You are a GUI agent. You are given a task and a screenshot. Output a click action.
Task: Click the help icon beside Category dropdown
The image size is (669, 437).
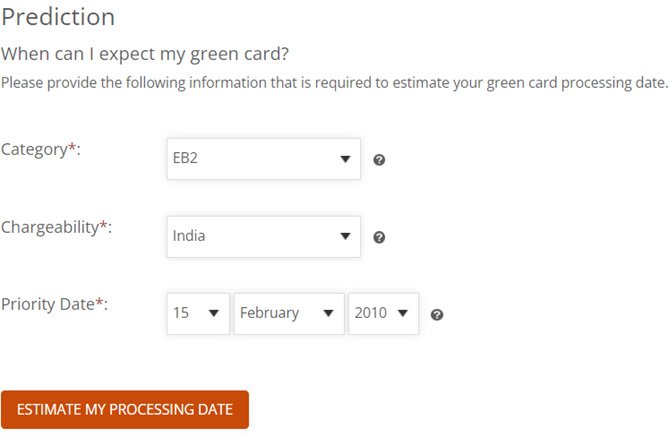[x=379, y=160]
